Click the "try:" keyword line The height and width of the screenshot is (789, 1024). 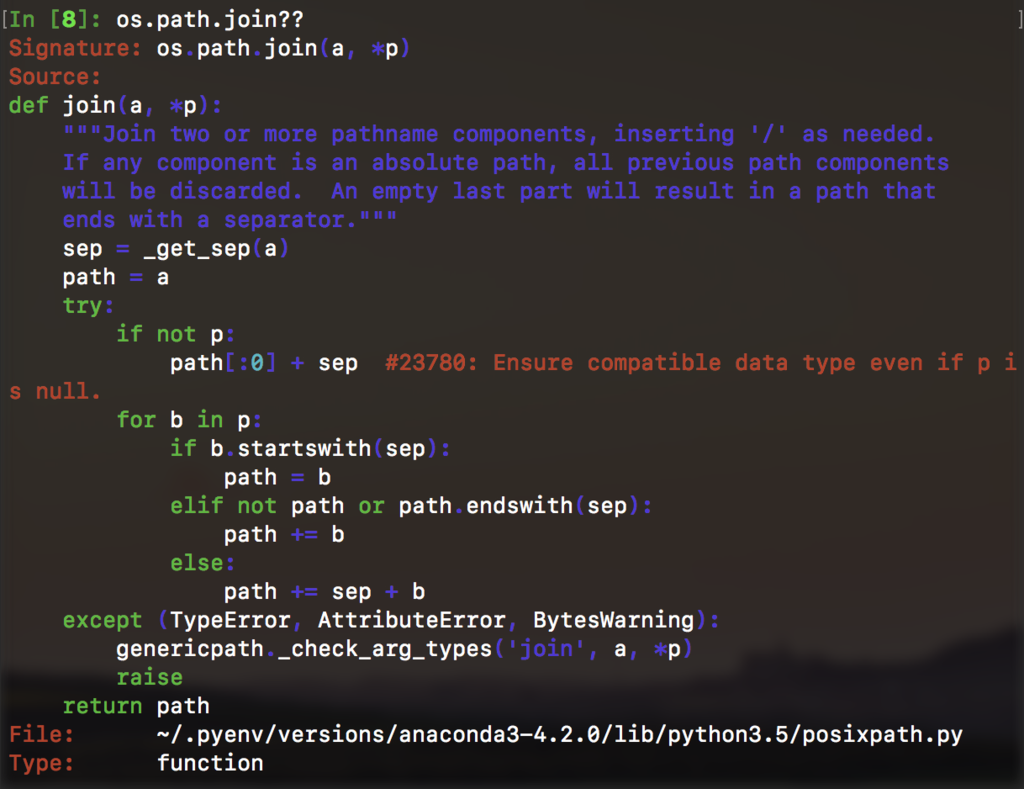click(x=88, y=306)
